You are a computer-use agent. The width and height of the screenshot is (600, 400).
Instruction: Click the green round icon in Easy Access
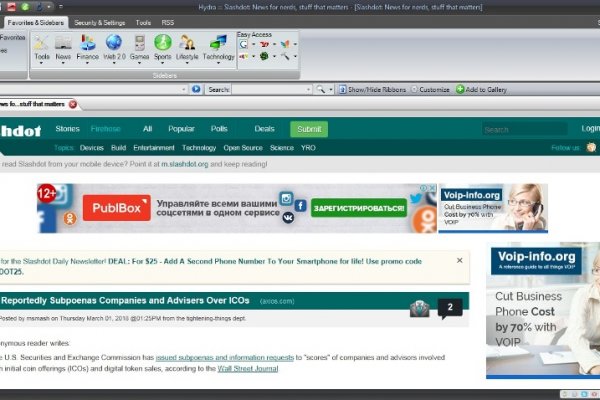click(264, 56)
